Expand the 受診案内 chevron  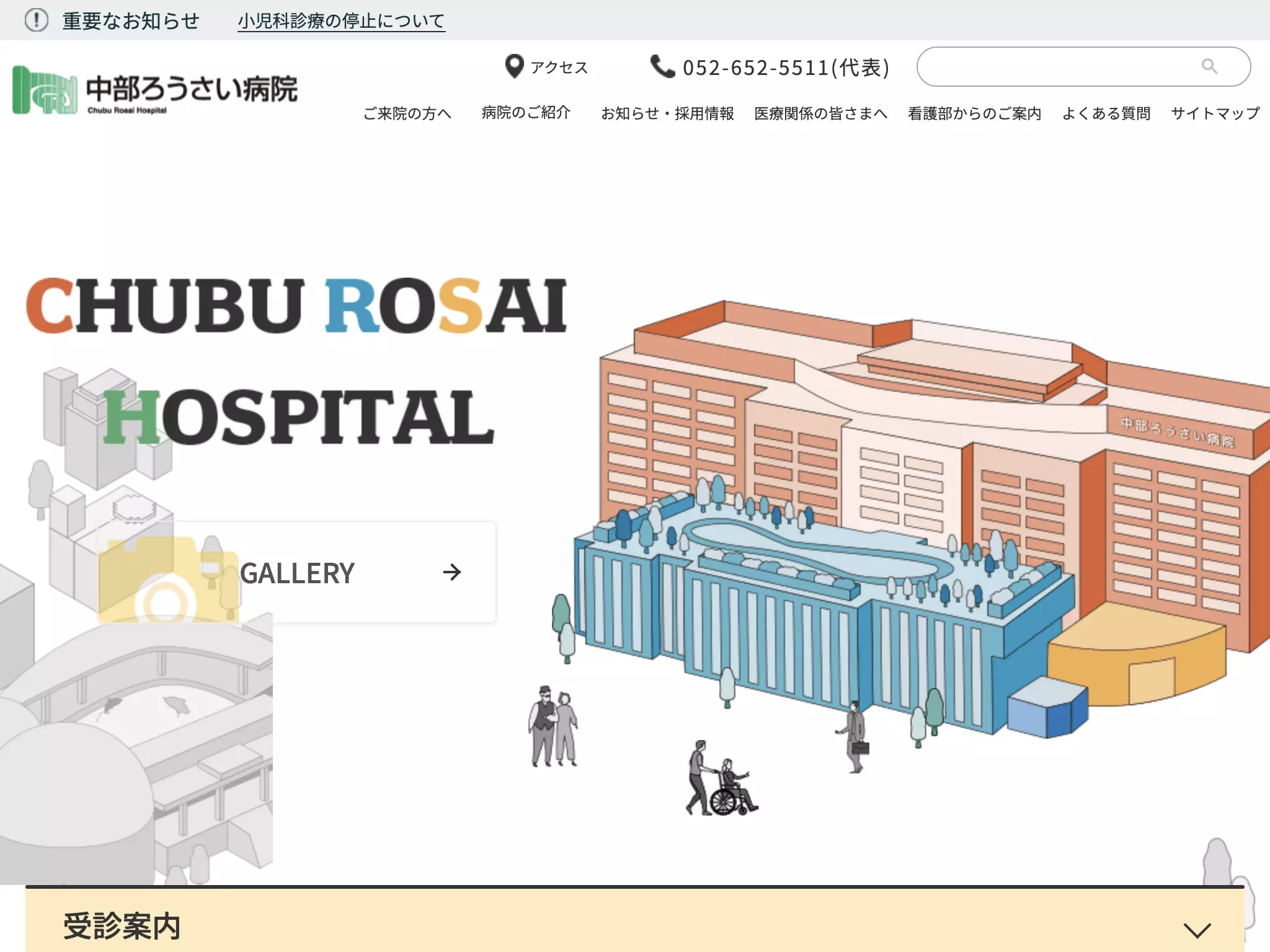point(1197,930)
